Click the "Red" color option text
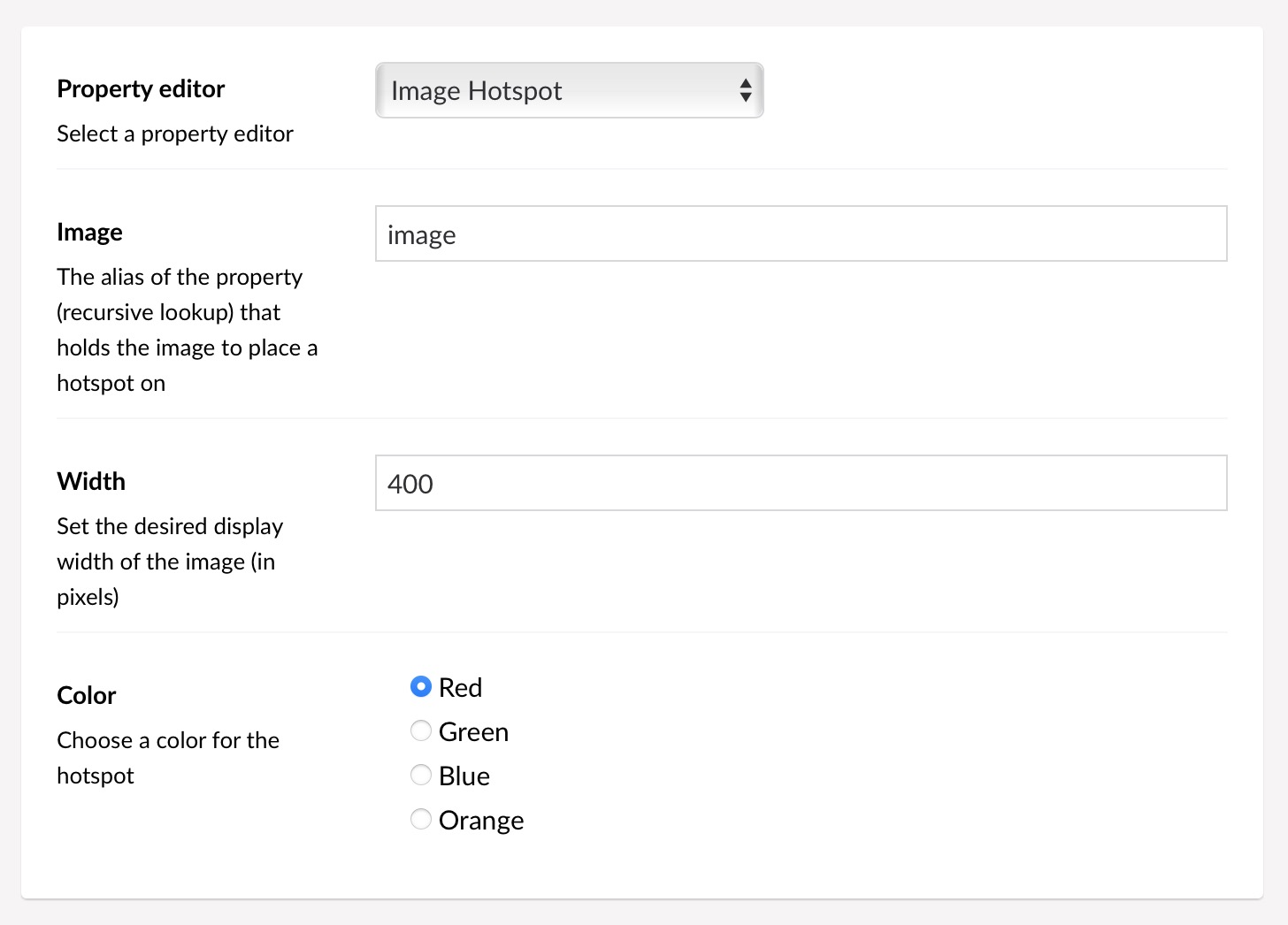This screenshot has width=1288, height=925. pyautogui.click(x=460, y=688)
